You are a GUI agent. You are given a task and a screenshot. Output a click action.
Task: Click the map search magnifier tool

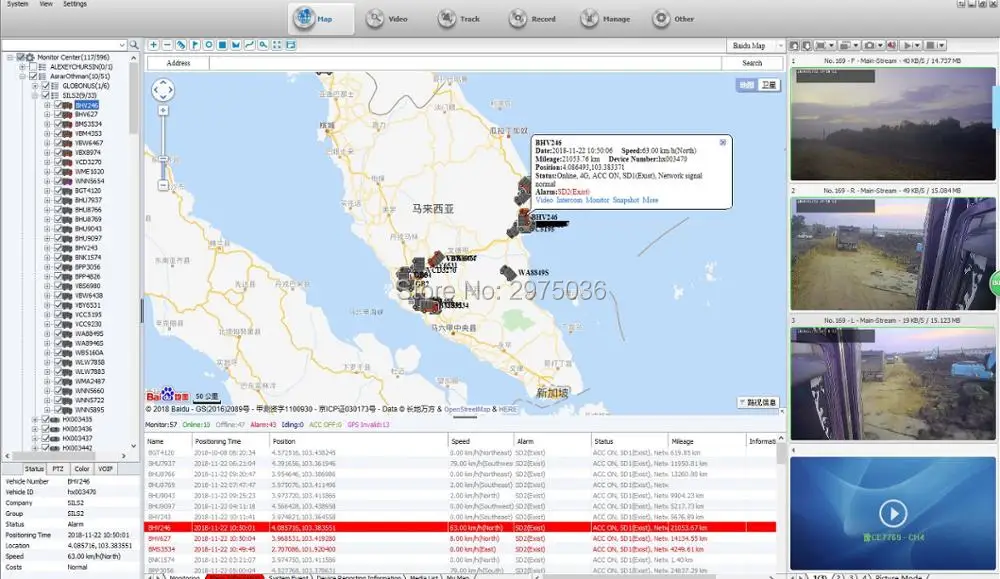263,45
